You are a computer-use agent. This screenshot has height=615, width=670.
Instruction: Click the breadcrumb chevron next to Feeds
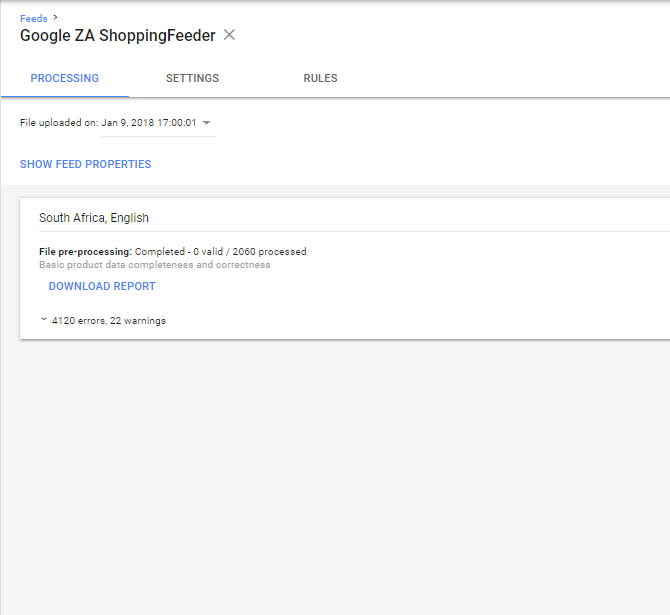click(x=55, y=18)
